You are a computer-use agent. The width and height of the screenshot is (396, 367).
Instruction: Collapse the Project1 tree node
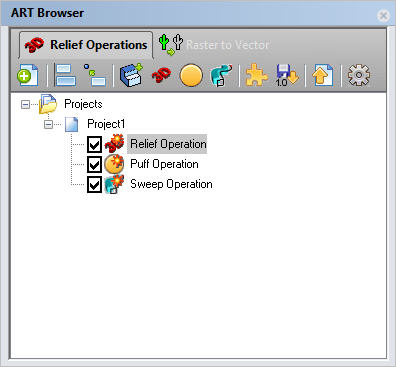click(49, 125)
